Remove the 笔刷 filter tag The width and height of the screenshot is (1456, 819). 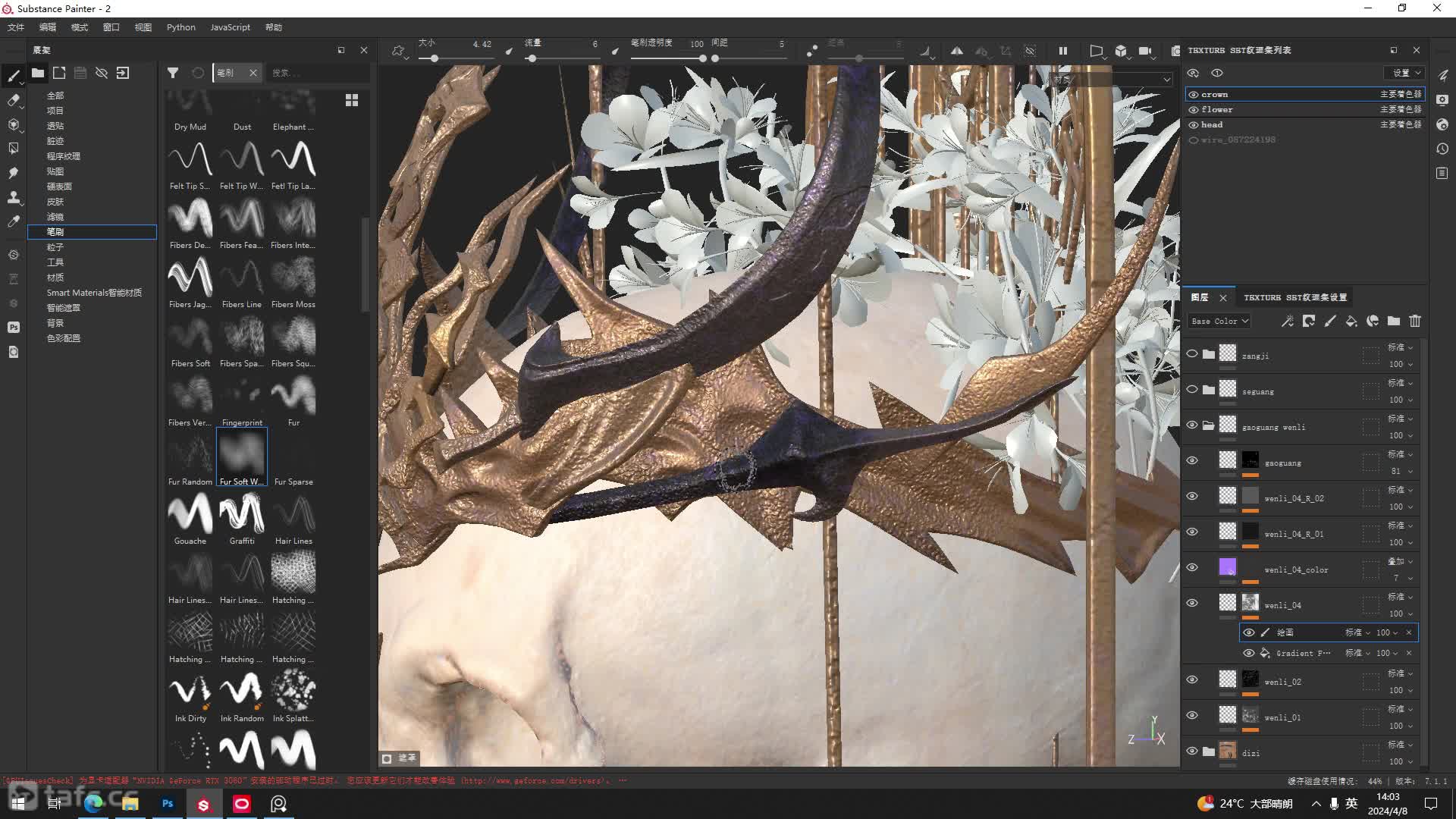point(253,73)
